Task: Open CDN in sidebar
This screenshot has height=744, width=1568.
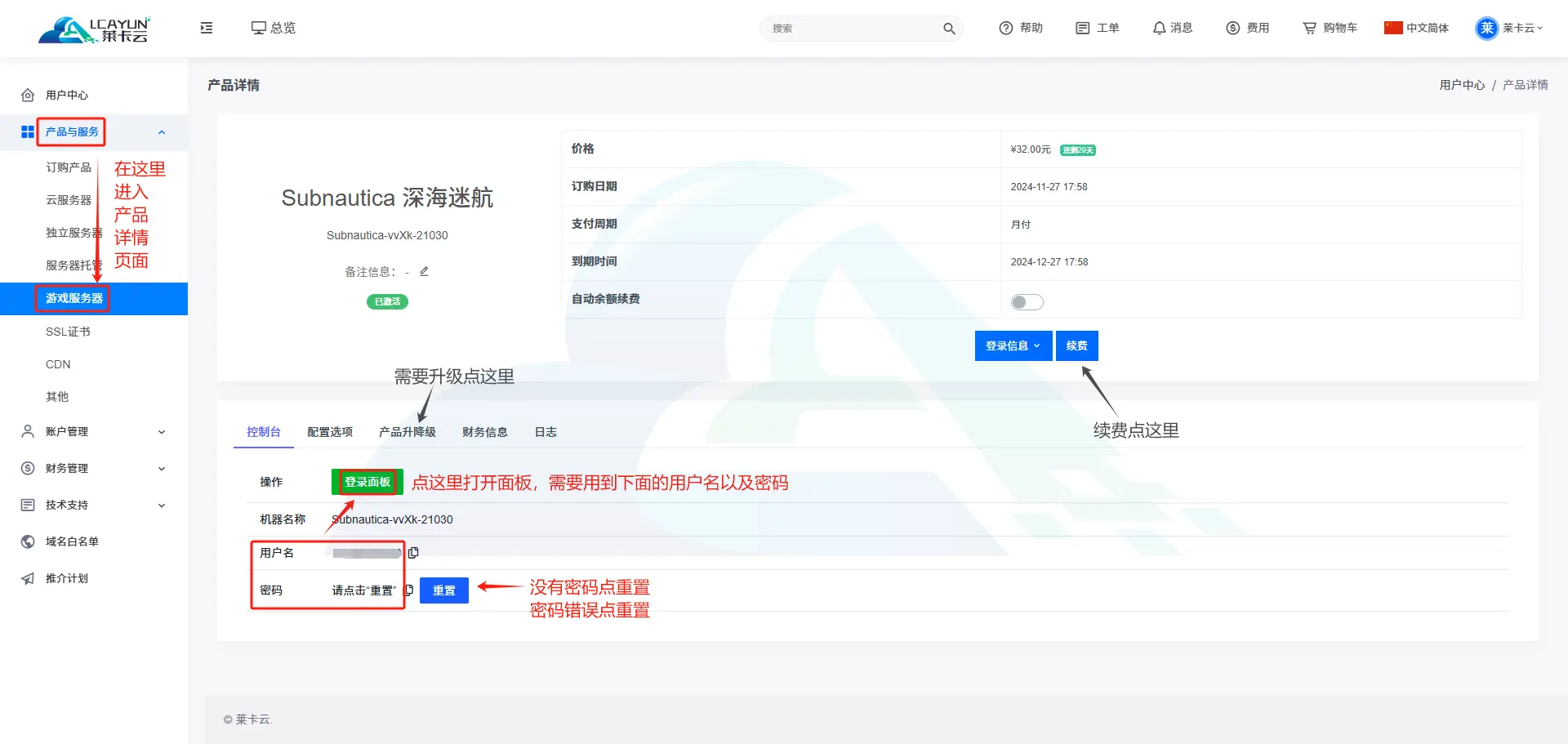Action: [58, 364]
